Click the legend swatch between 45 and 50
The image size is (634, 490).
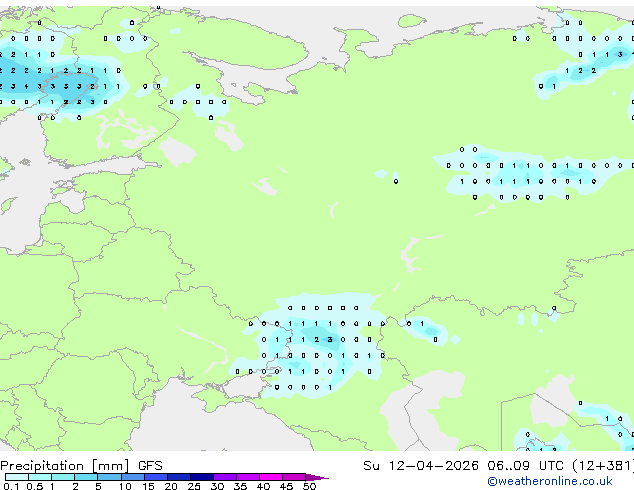click(294, 477)
